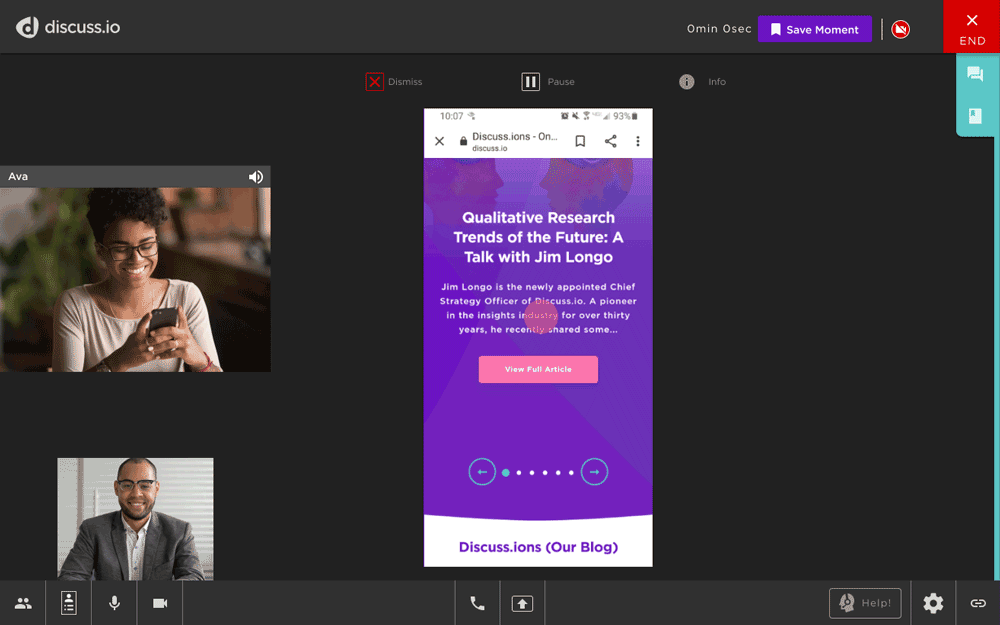
Task: Advance the carousel with the right arrow
Action: pos(594,471)
